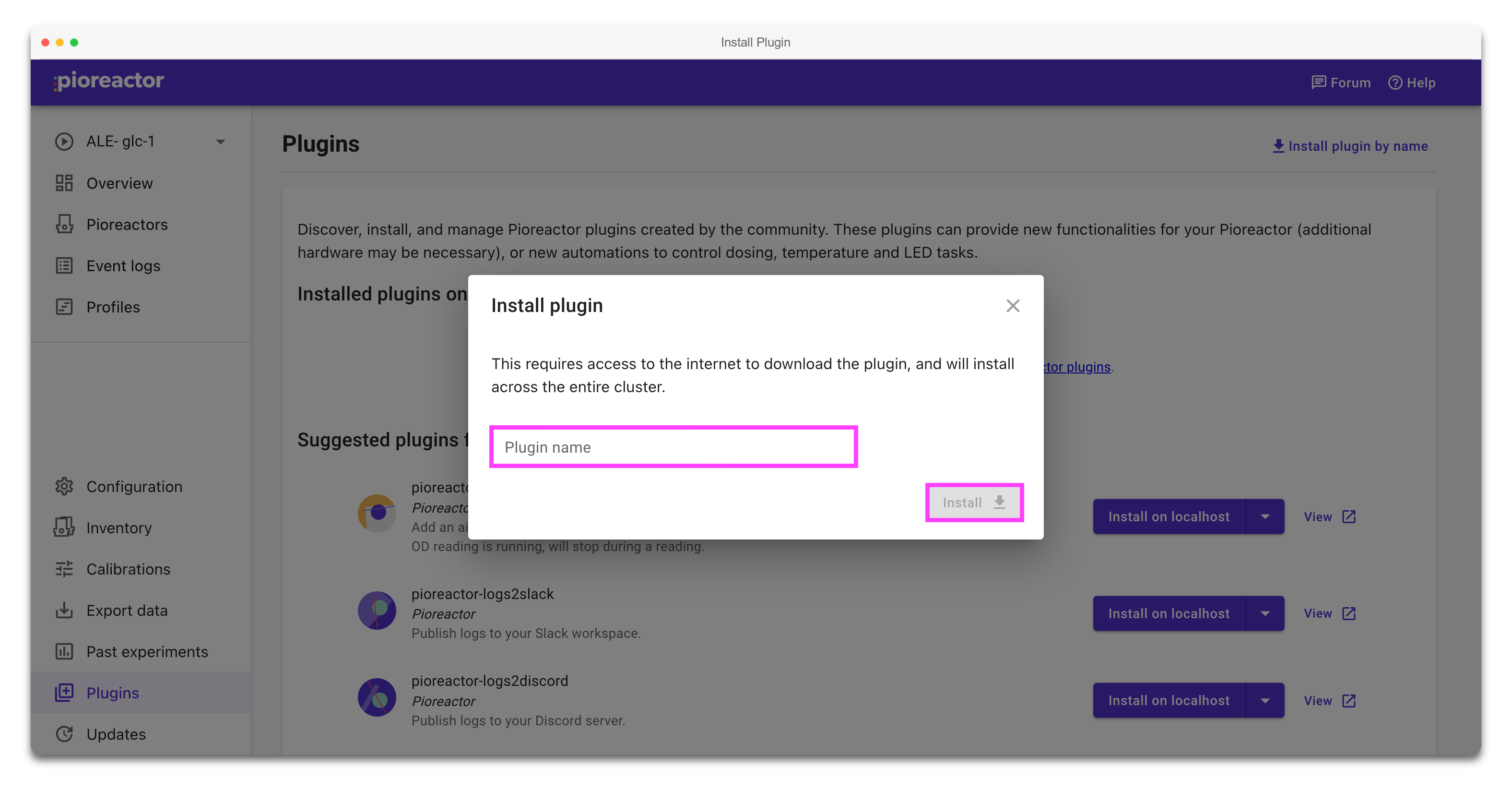Close the Install plugin dialog
This screenshot has height=791, width=1512.
pyautogui.click(x=1013, y=305)
